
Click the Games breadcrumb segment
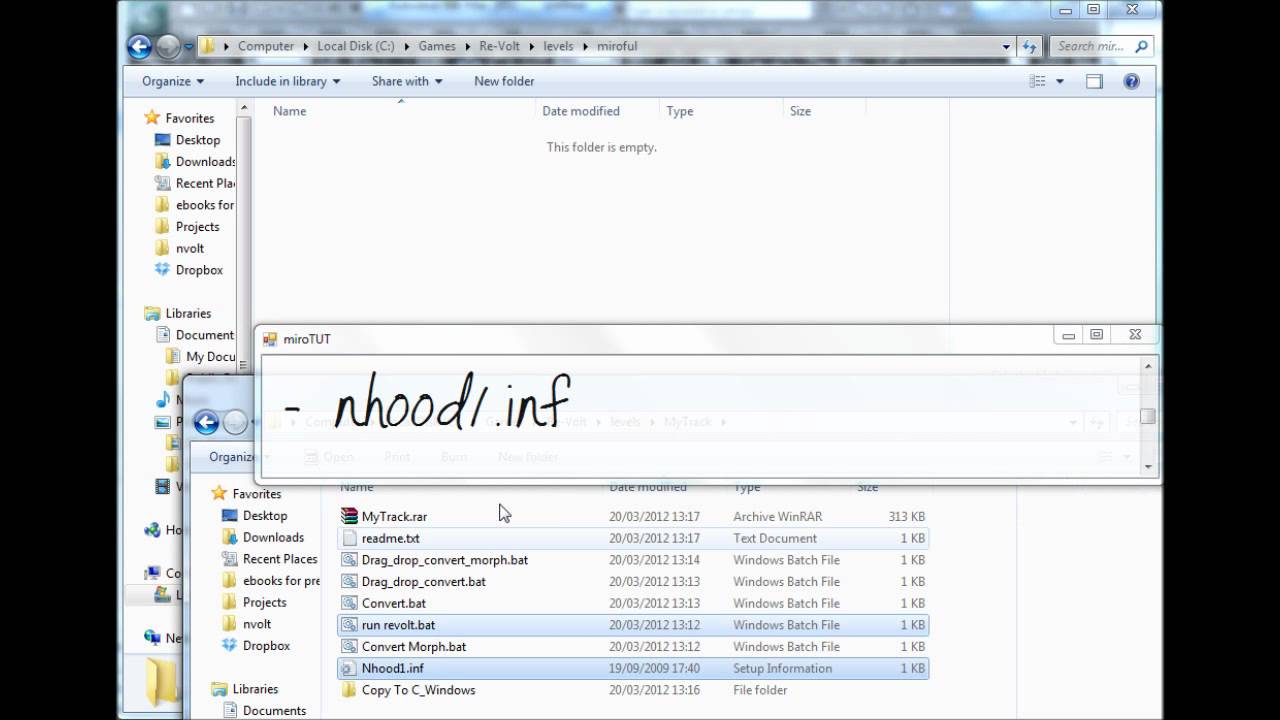(437, 46)
